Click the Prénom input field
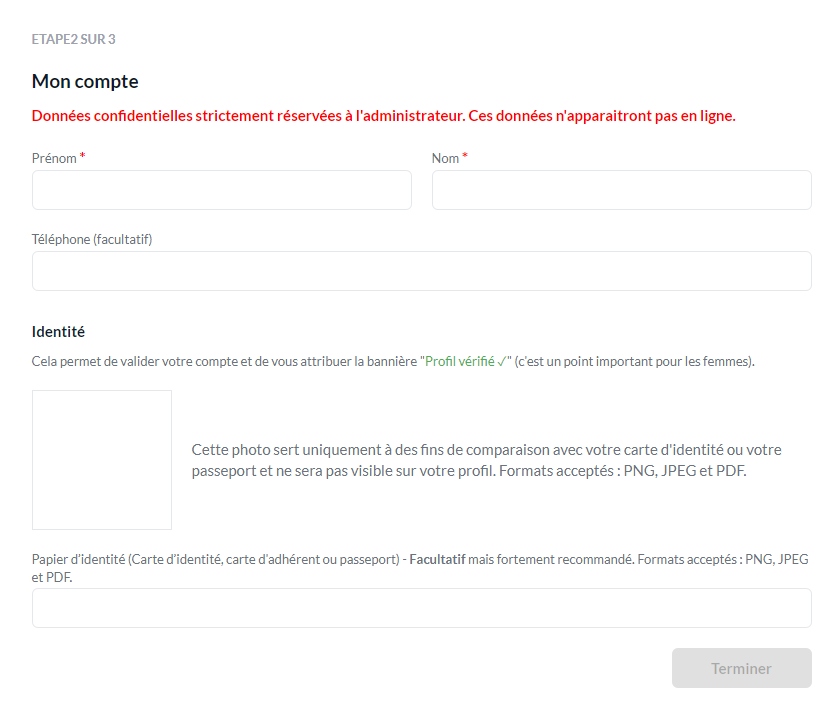 pyautogui.click(x=222, y=190)
